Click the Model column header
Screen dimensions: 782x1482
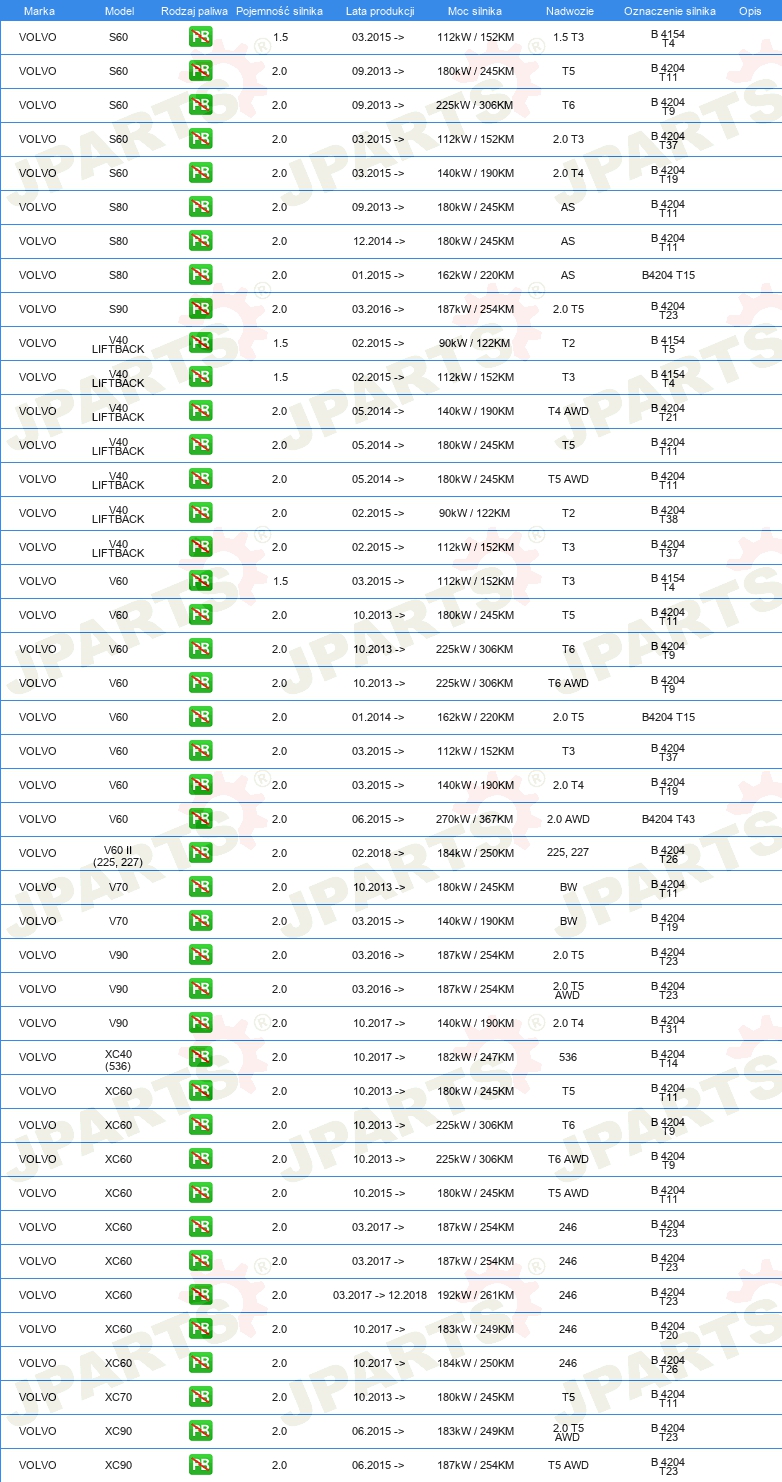point(119,11)
